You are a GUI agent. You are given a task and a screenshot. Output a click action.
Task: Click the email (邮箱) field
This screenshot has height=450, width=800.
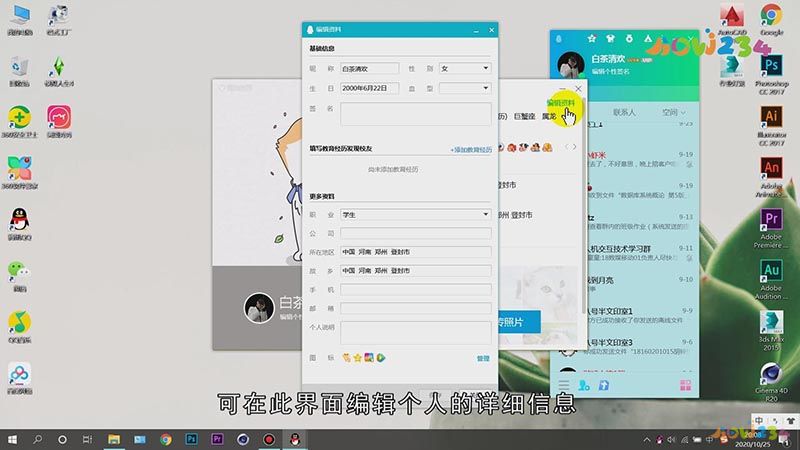415,308
